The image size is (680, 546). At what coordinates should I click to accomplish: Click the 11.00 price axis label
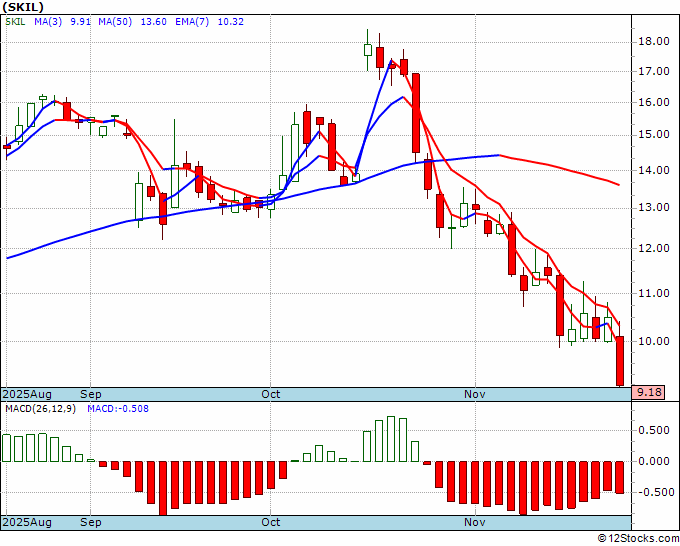(654, 294)
